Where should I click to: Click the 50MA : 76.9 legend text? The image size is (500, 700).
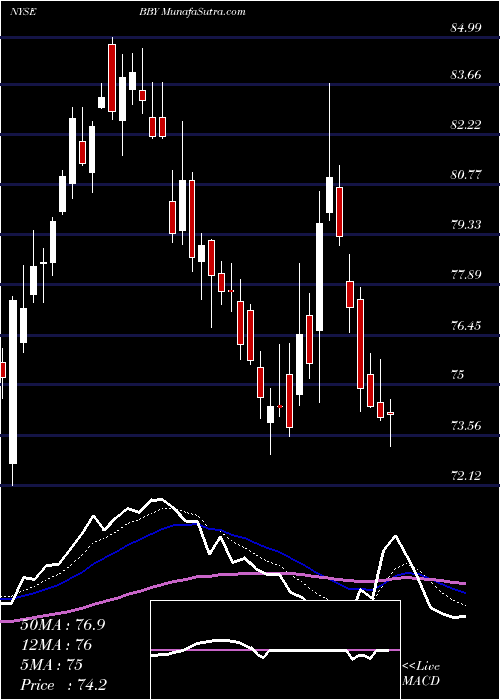click(63, 625)
